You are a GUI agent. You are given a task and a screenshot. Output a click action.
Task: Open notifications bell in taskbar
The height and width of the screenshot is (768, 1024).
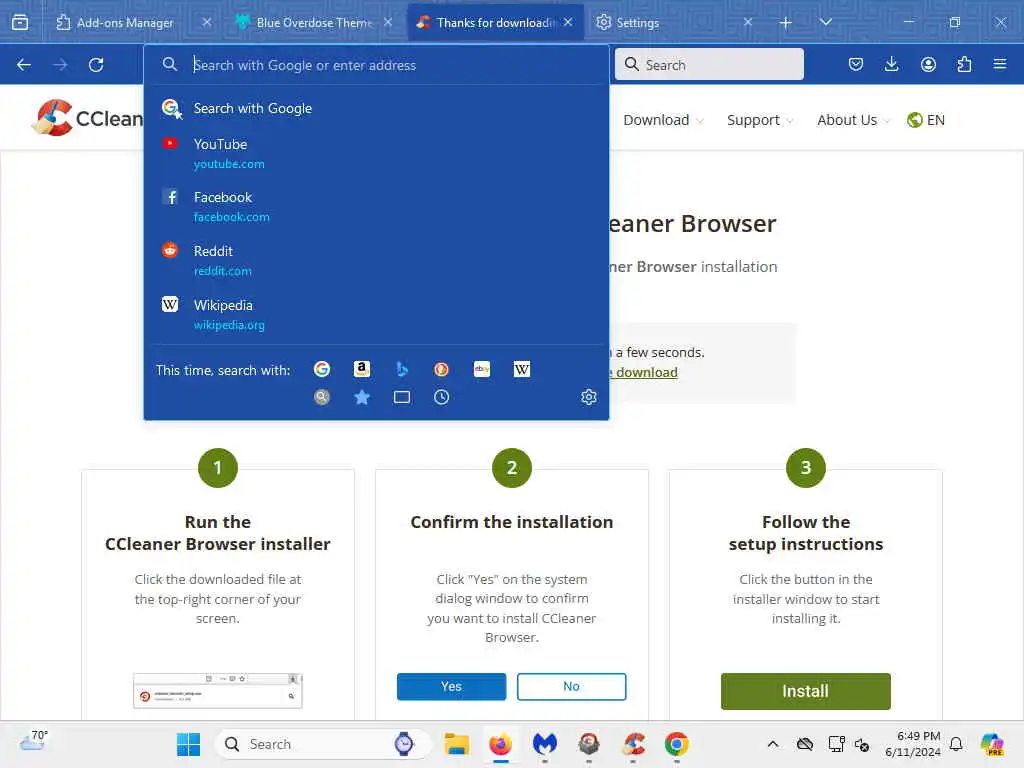point(956,744)
